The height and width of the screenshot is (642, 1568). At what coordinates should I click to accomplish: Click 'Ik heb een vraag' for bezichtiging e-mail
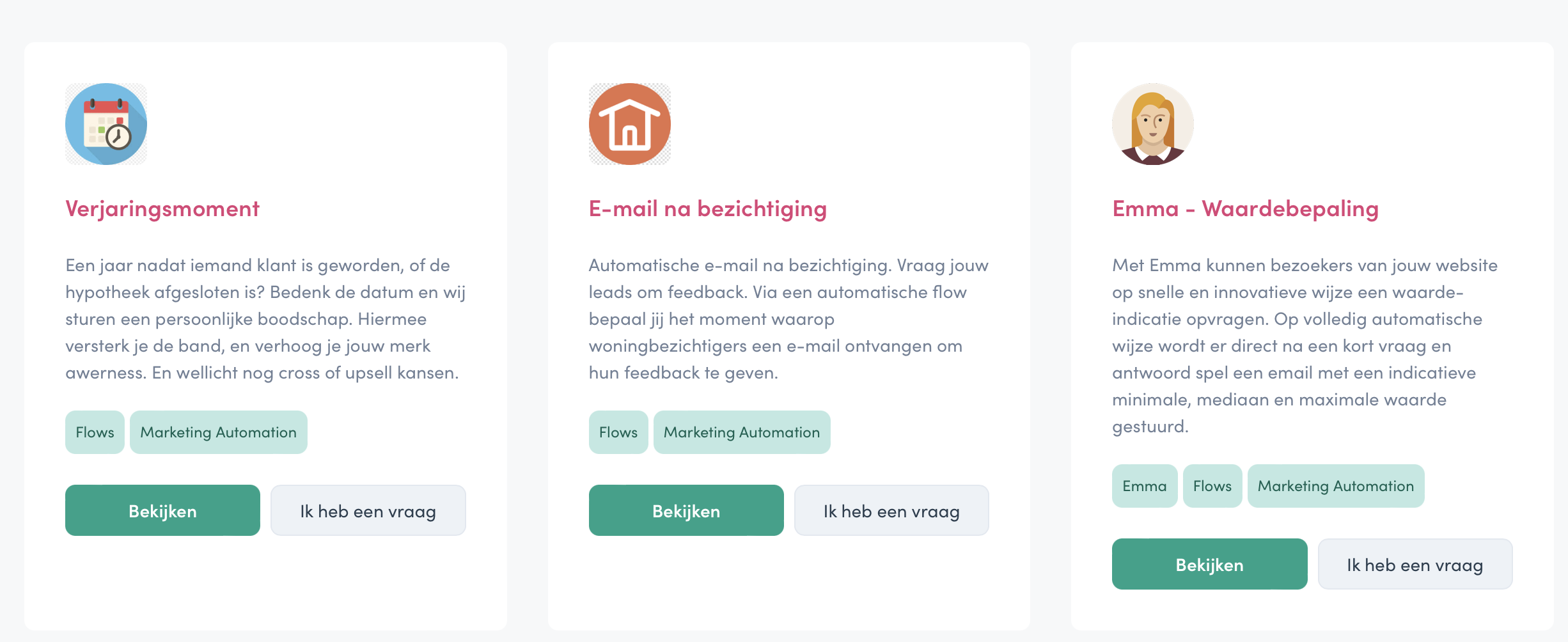point(891,510)
